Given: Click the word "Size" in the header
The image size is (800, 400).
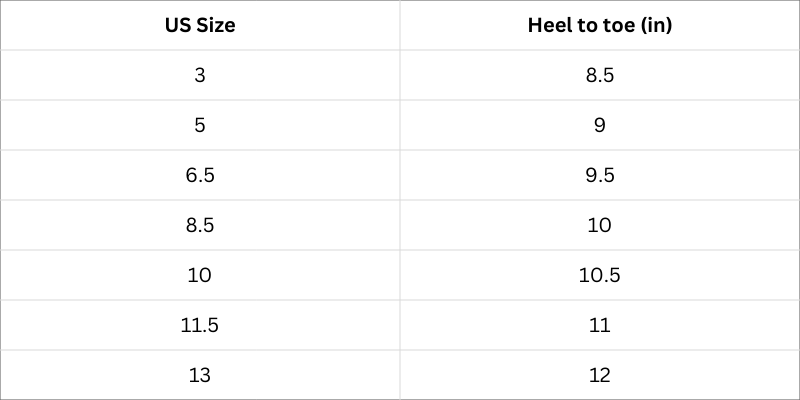Looking at the screenshot, I should point(215,26).
